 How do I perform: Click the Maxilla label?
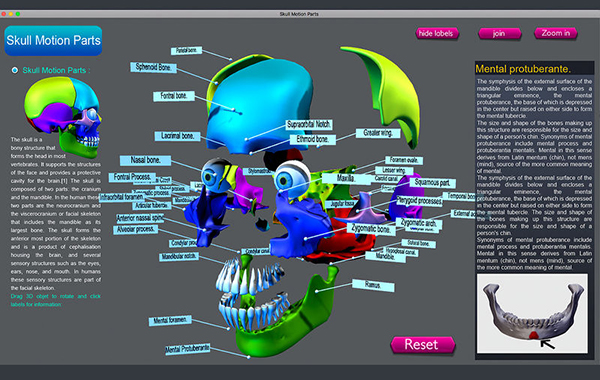tap(346, 178)
